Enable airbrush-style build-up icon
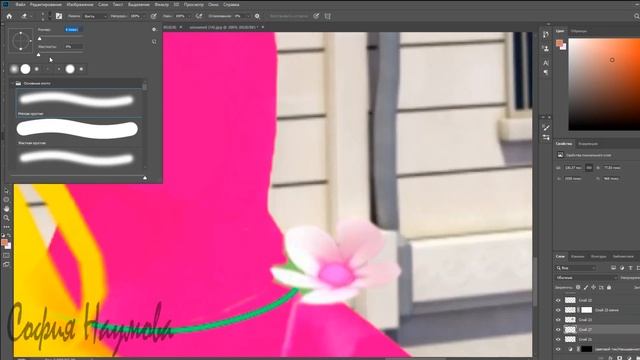This screenshot has height=360, width=640. [199, 16]
